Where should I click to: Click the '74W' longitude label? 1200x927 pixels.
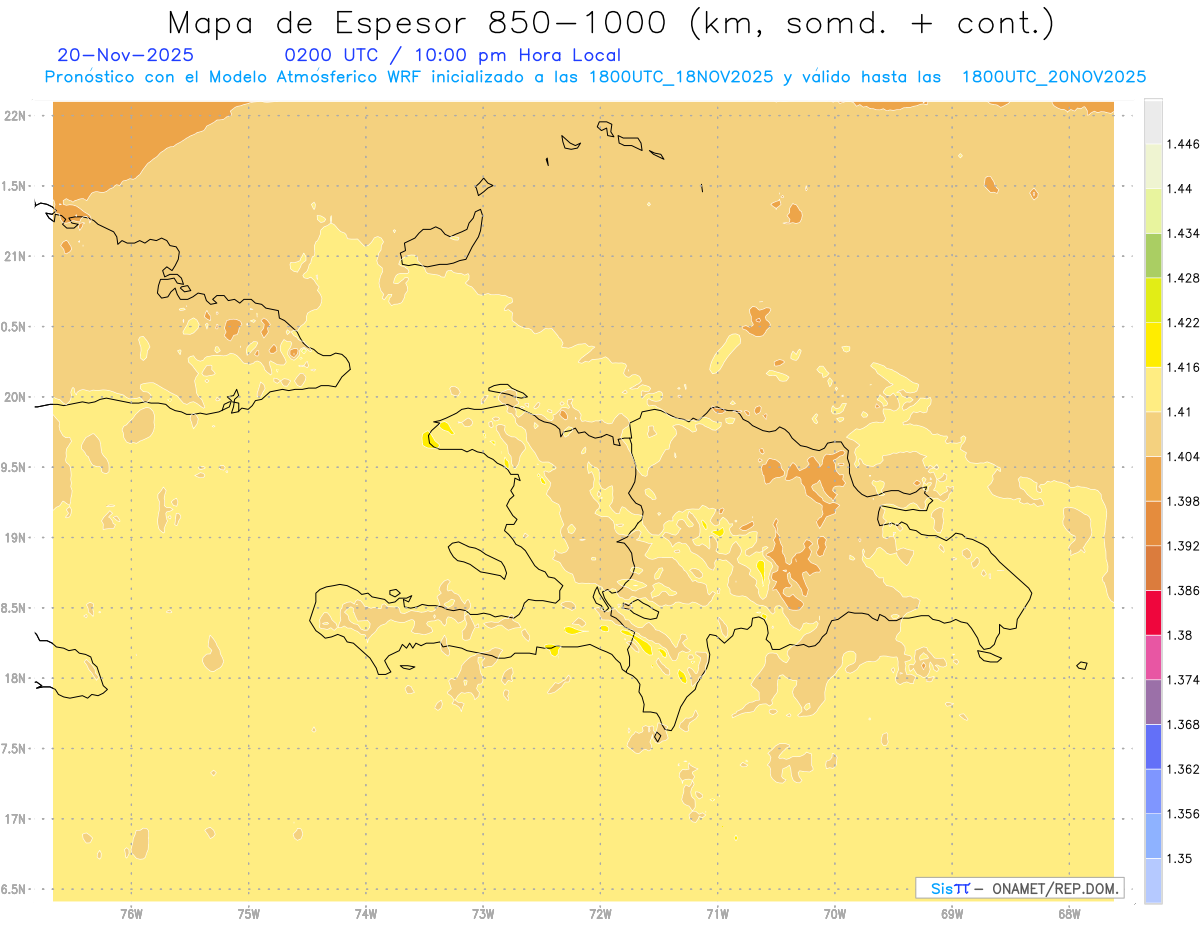pyautogui.click(x=365, y=913)
